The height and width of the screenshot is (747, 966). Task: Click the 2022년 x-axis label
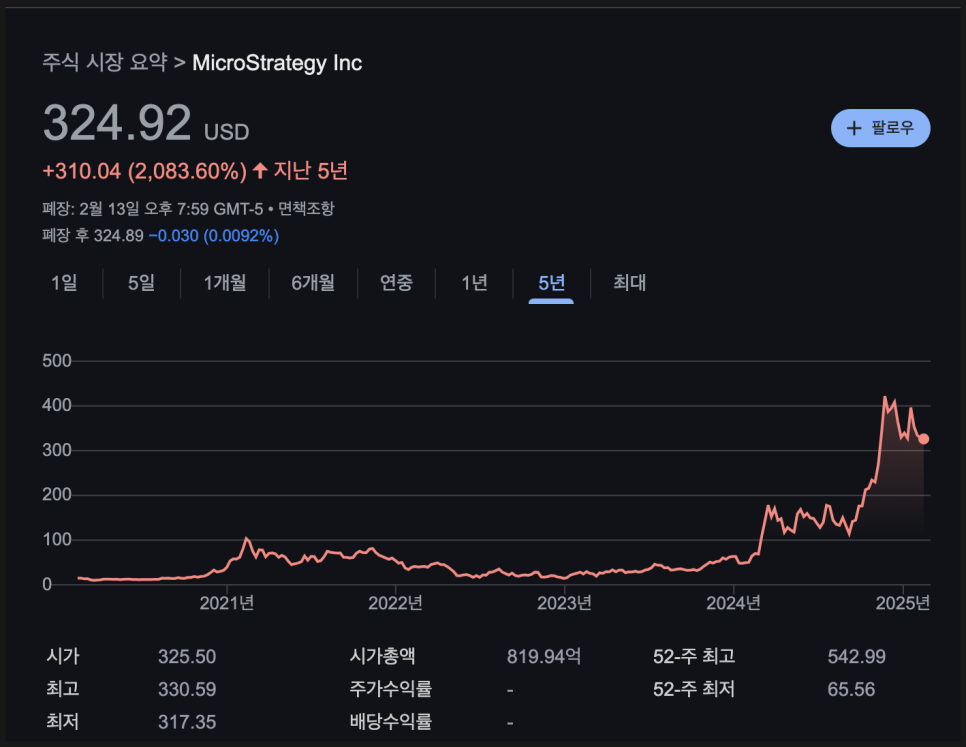click(x=396, y=603)
